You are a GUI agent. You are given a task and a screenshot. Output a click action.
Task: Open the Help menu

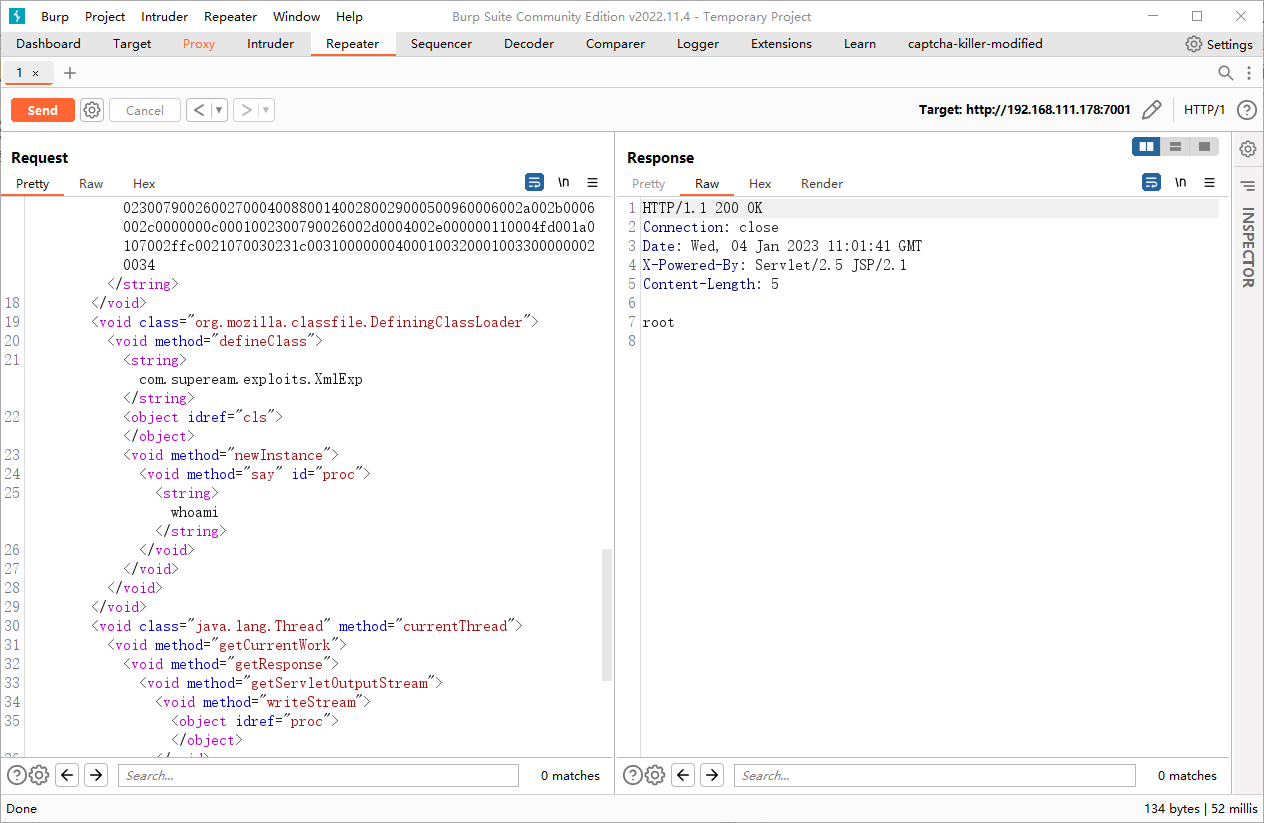(350, 16)
